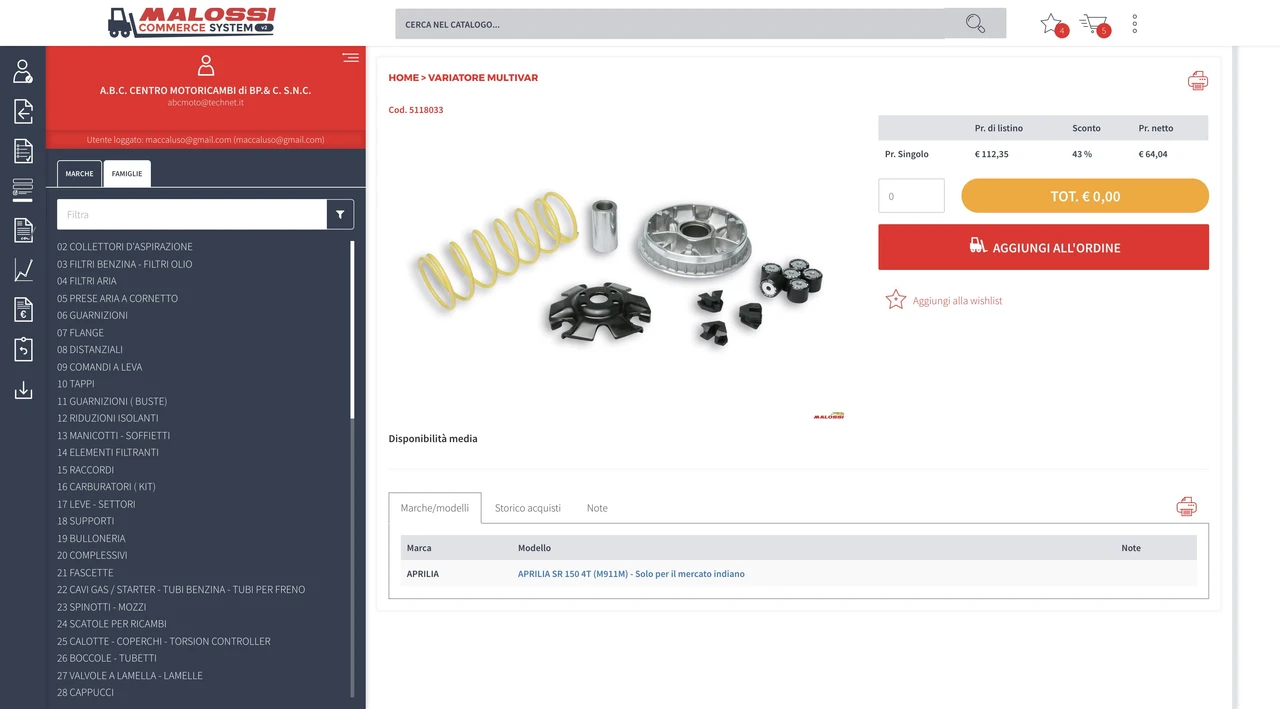This screenshot has width=1280, height=709.
Task: Select 21 FASCETTE family
Action: point(85,573)
